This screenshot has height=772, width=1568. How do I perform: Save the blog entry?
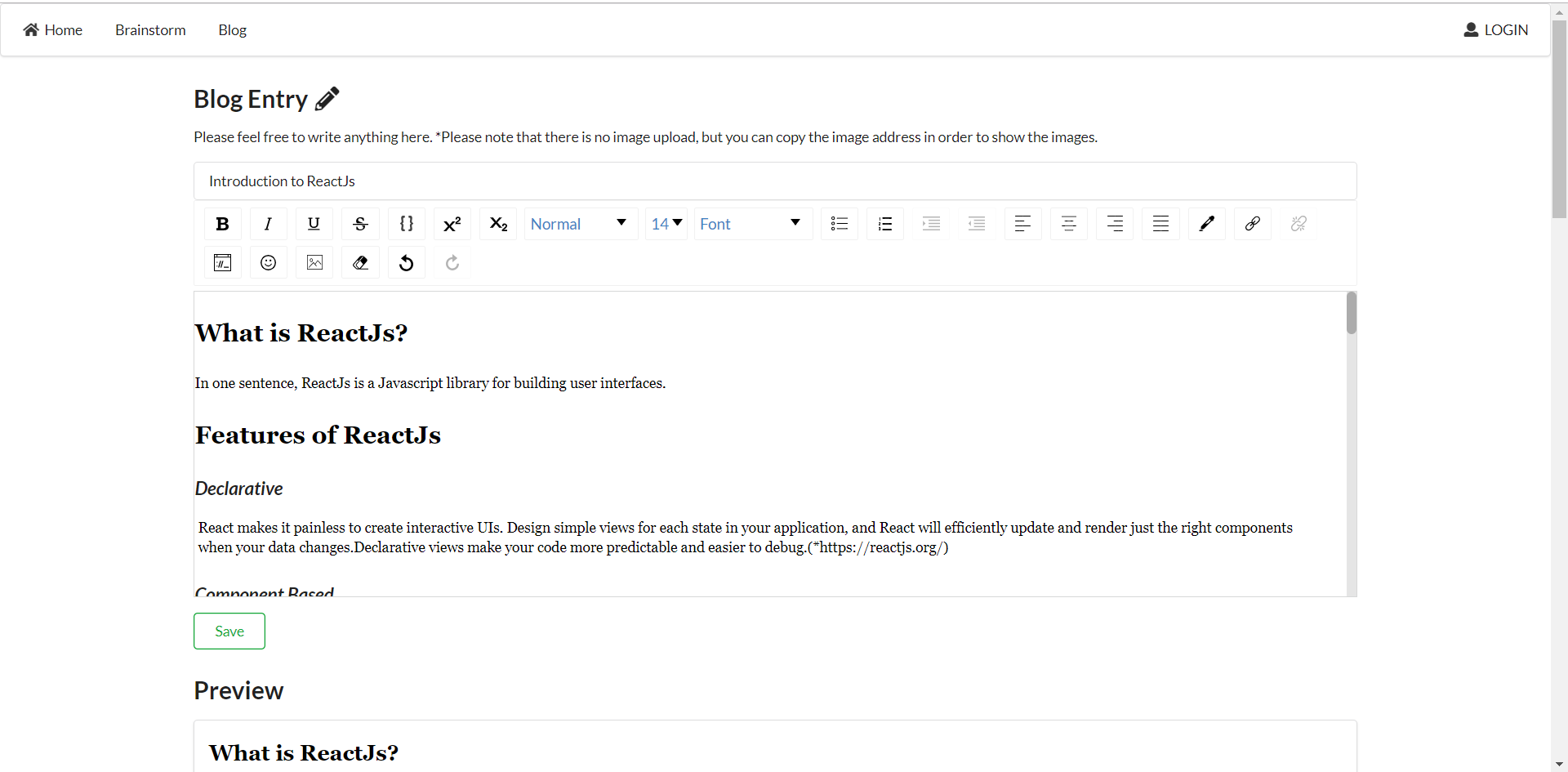pos(229,631)
